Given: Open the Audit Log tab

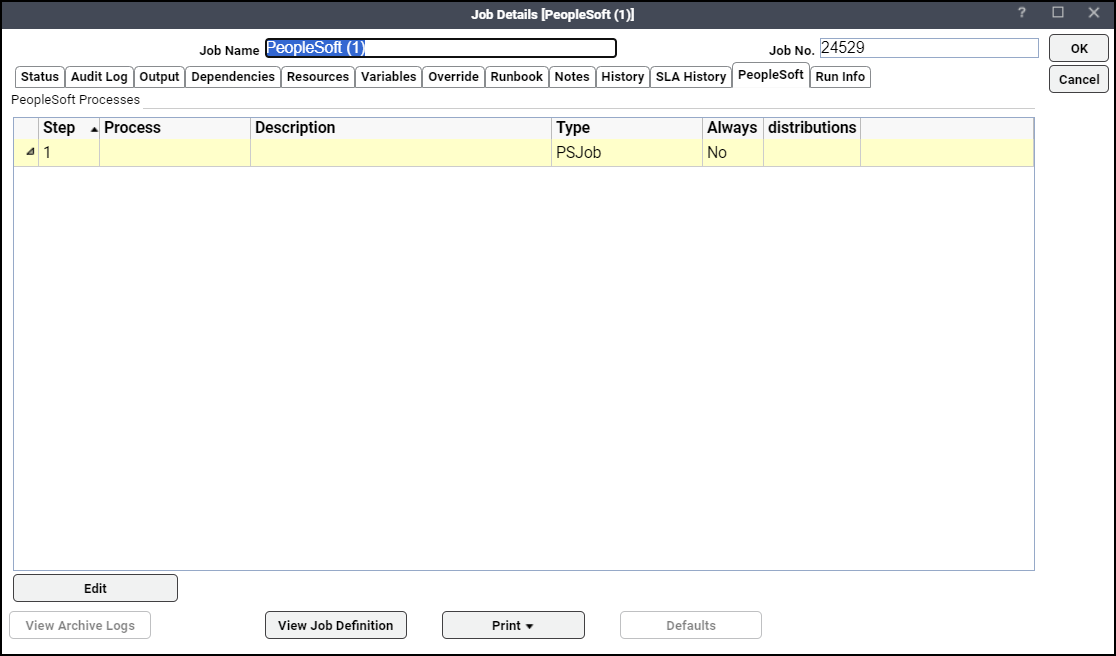Looking at the screenshot, I should coord(99,77).
